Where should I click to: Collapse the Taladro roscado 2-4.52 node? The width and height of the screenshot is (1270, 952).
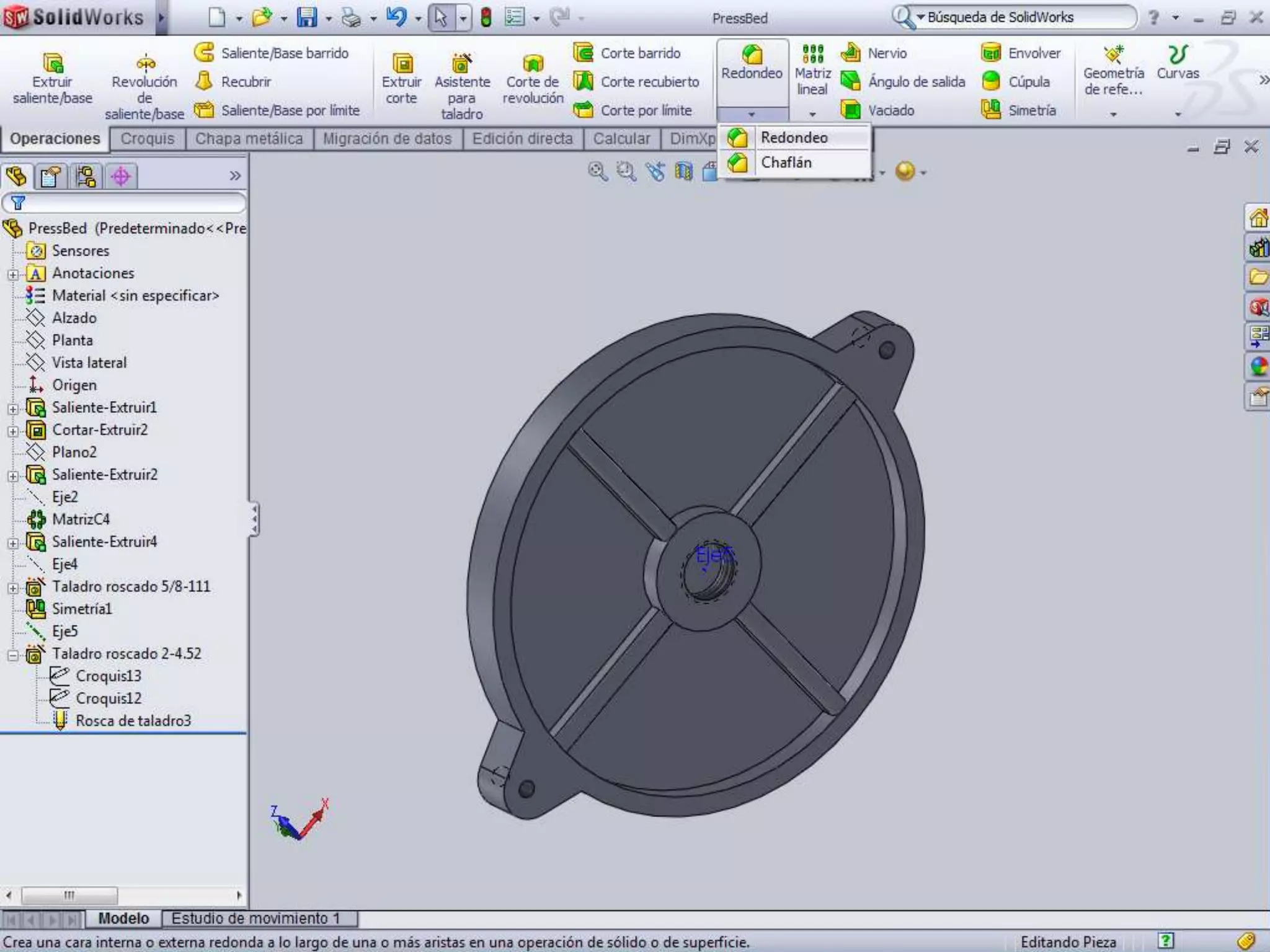click(x=13, y=654)
